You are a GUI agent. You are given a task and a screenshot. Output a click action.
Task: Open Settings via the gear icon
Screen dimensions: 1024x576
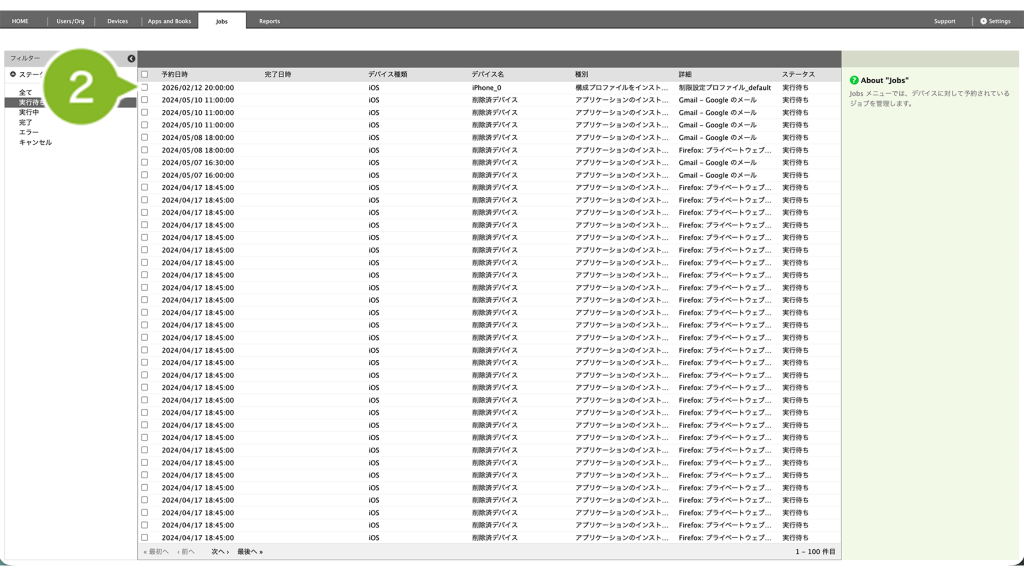[983, 21]
